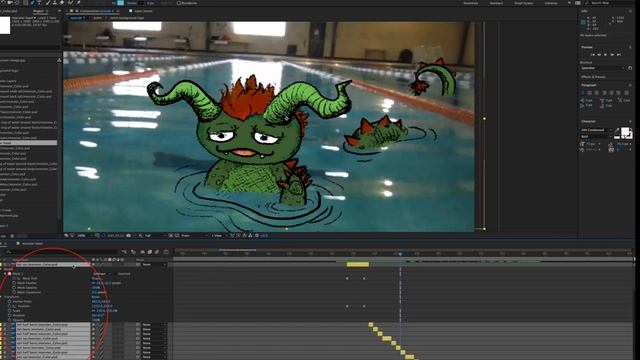
Task: Switch to the Libraries workspace
Action: [x=551, y=3]
